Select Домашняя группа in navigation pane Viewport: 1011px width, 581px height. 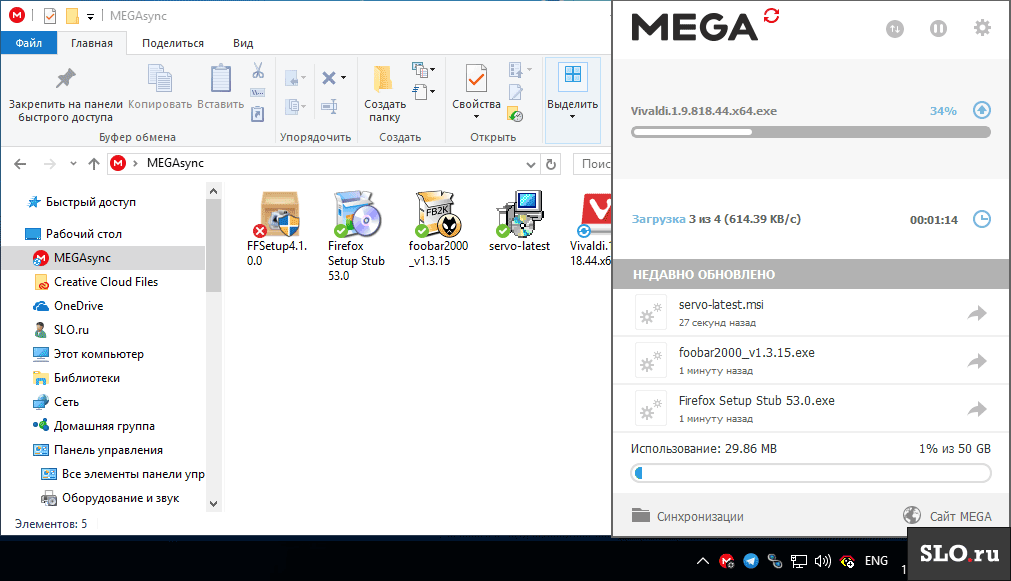(94, 426)
